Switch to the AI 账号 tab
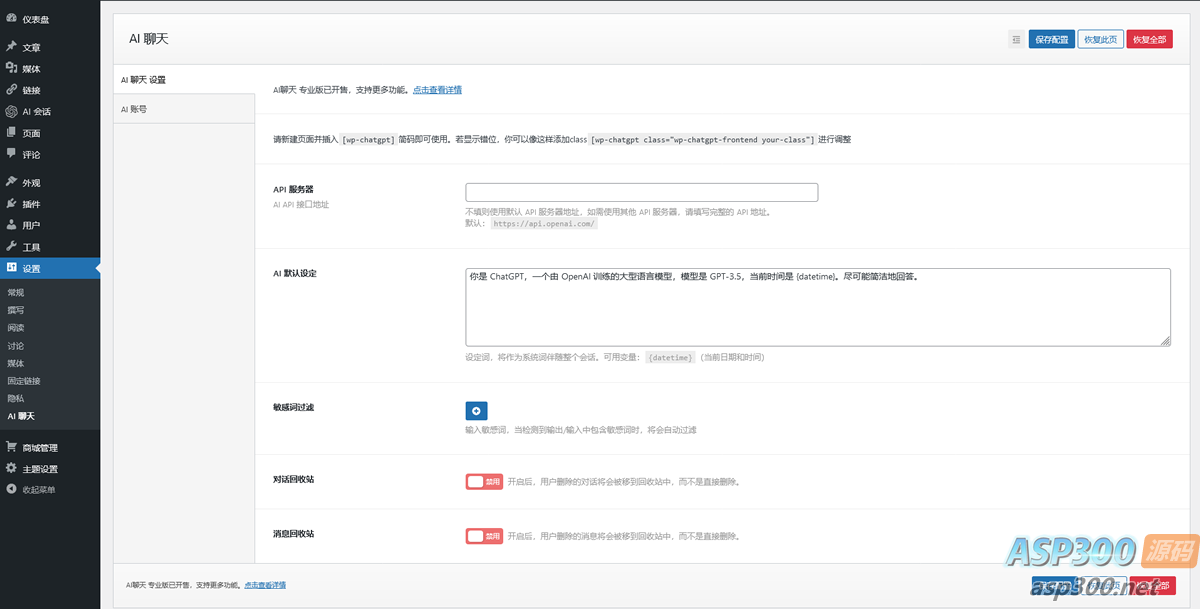The width and height of the screenshot is (1200, 609). (x=134, y=109)
